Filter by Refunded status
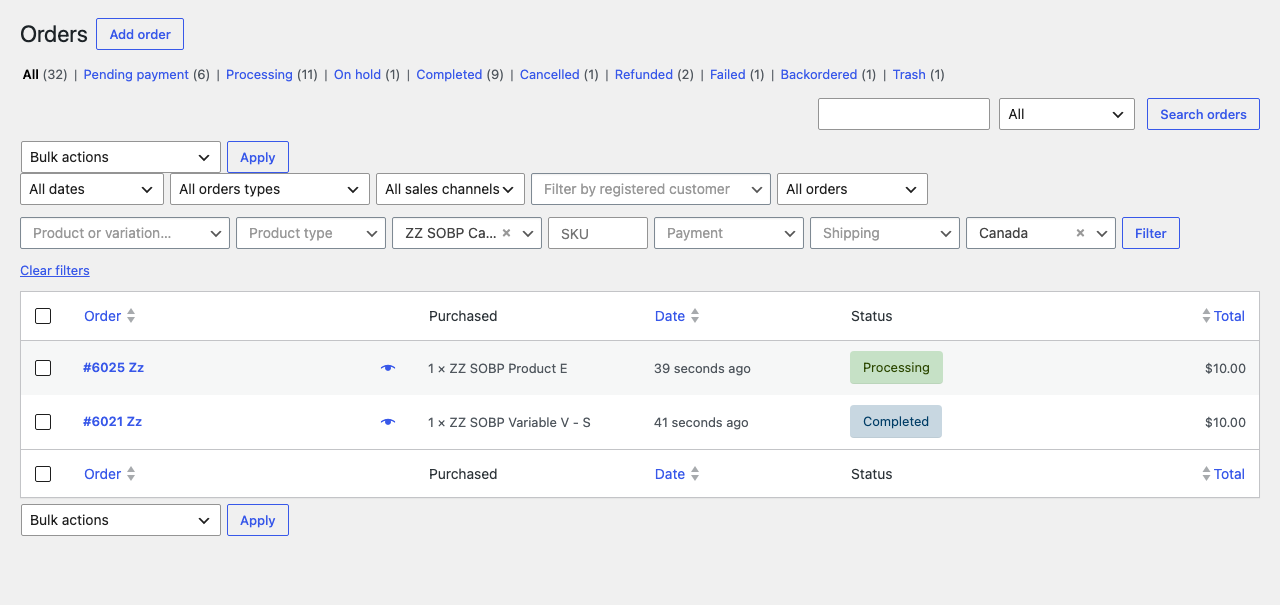Image resolution: width=1280 pixels, height=605 pixels. 644,74
